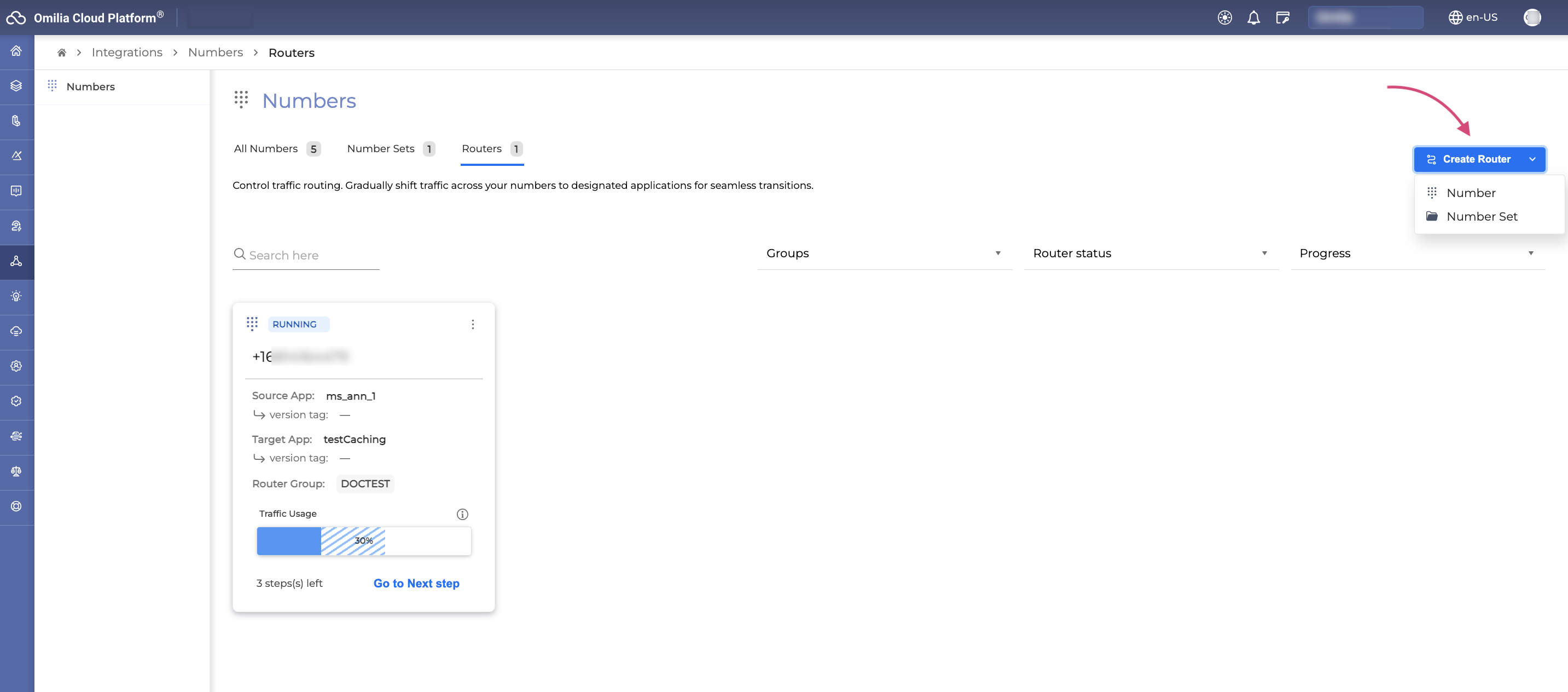
Task: Open the user avatar in top bar
Action: click(x=1531, y=18)
